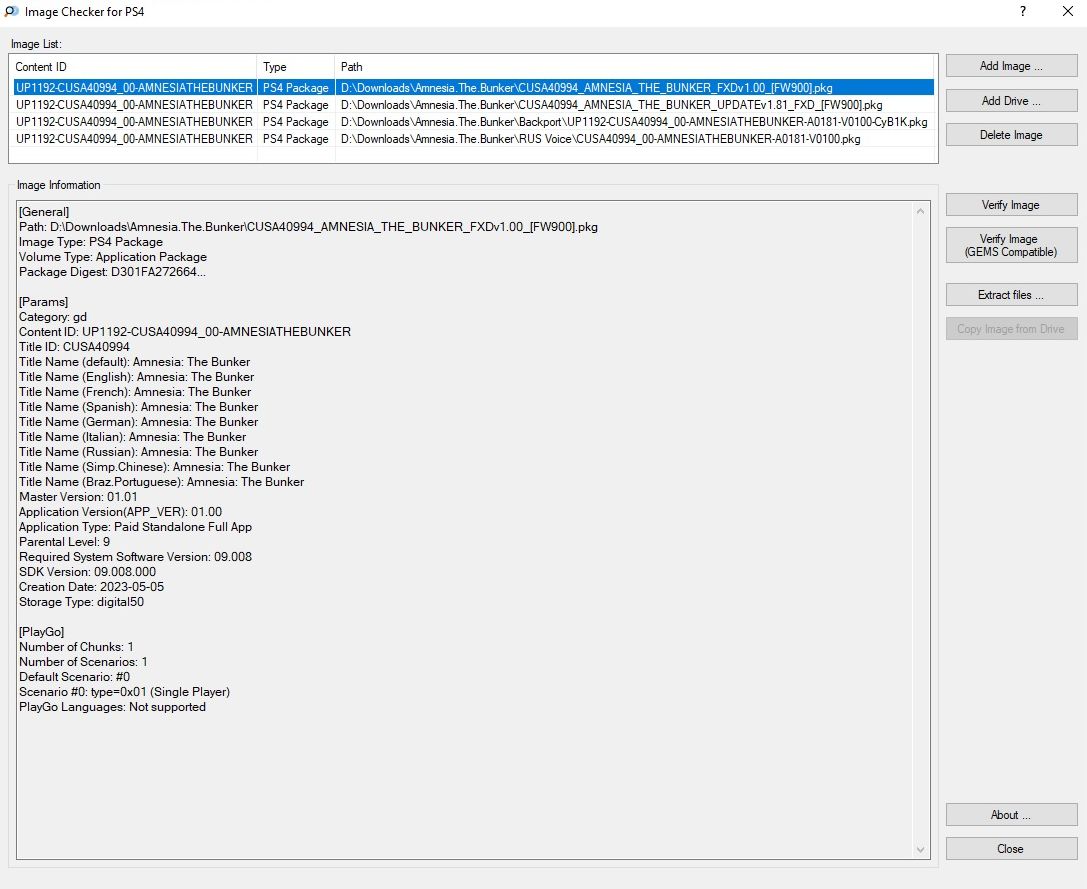Sort list by Path column header
This screenshot has width=1087, height=889.
click(634, 67)
